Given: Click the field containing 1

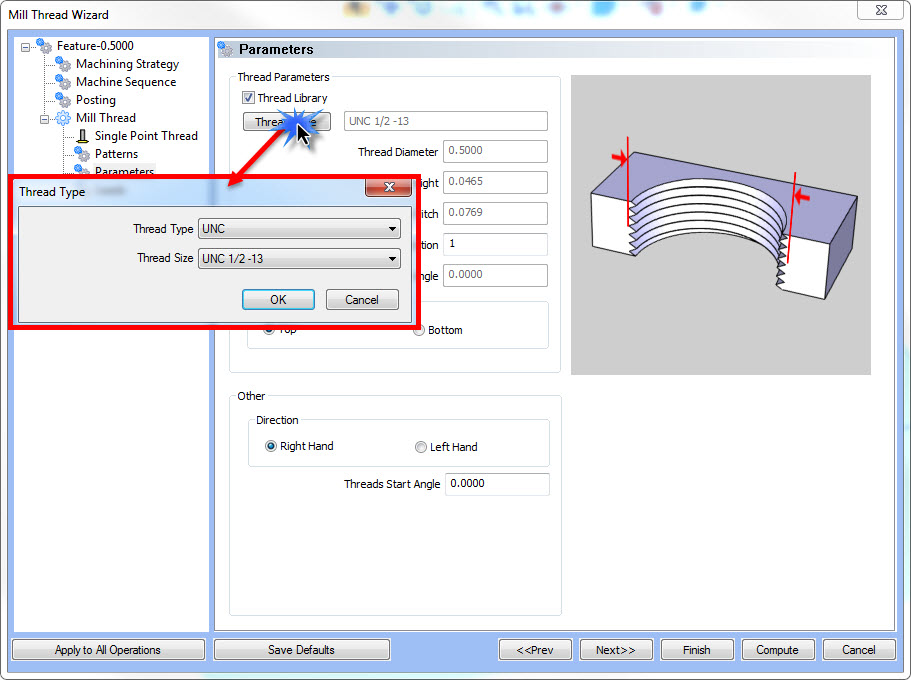Looking at the screenshot, I should [495, 244].
